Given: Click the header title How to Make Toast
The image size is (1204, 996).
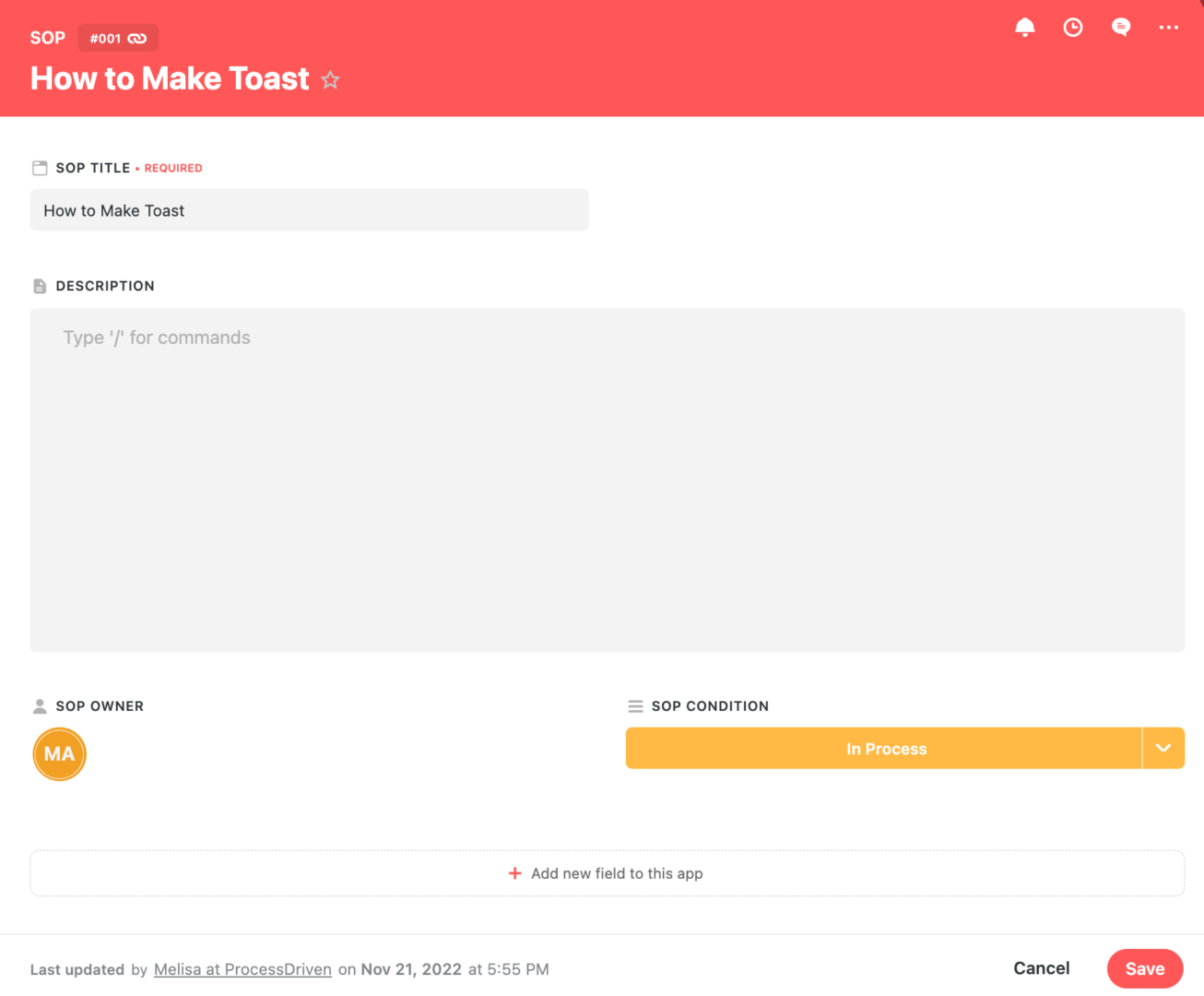Looking at the screenshot, I should point(170,79).
